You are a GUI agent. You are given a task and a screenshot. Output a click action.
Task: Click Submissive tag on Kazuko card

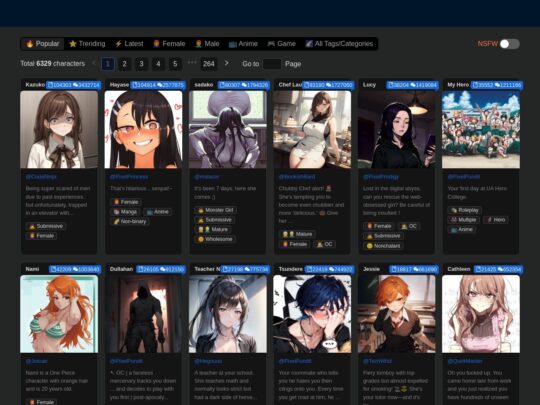click(46, 226)
